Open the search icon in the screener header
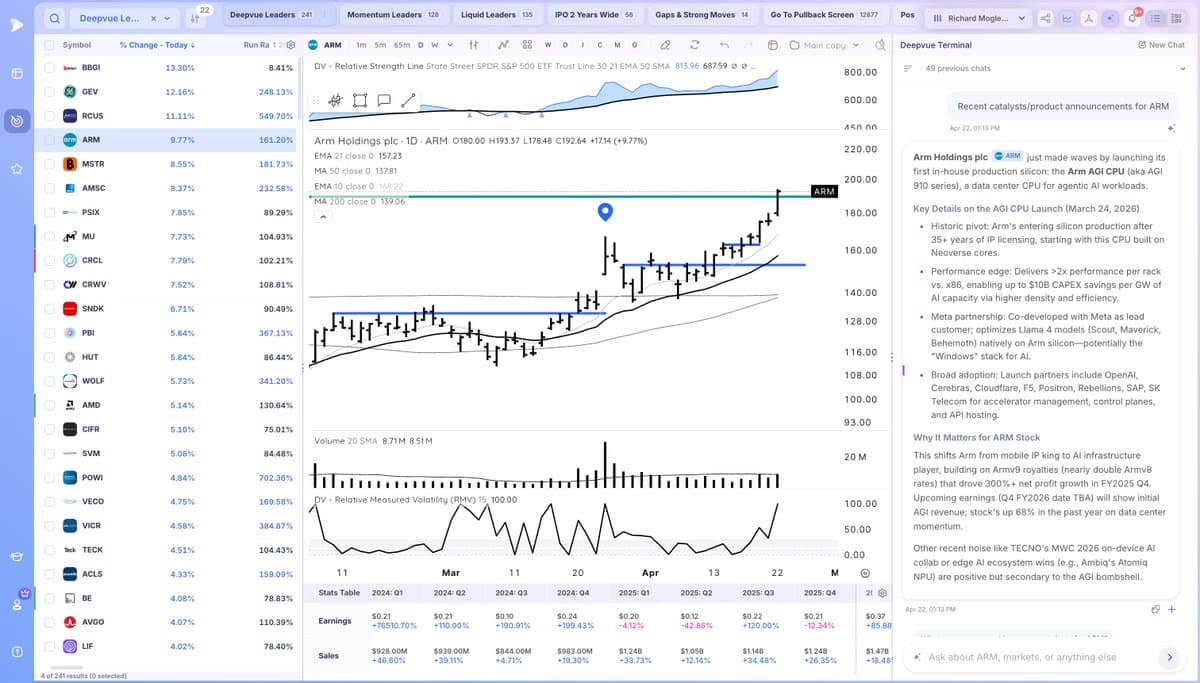1200x683 pixels. click(55, 18)
